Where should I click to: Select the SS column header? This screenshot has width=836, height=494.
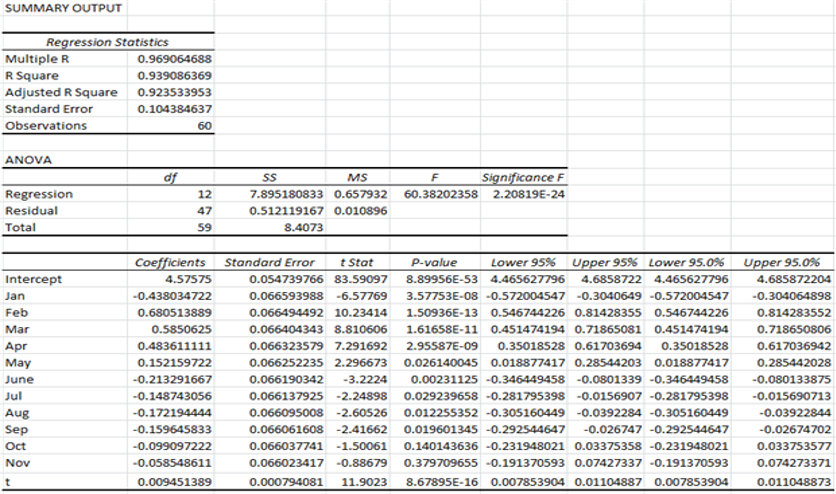[269, 177]
